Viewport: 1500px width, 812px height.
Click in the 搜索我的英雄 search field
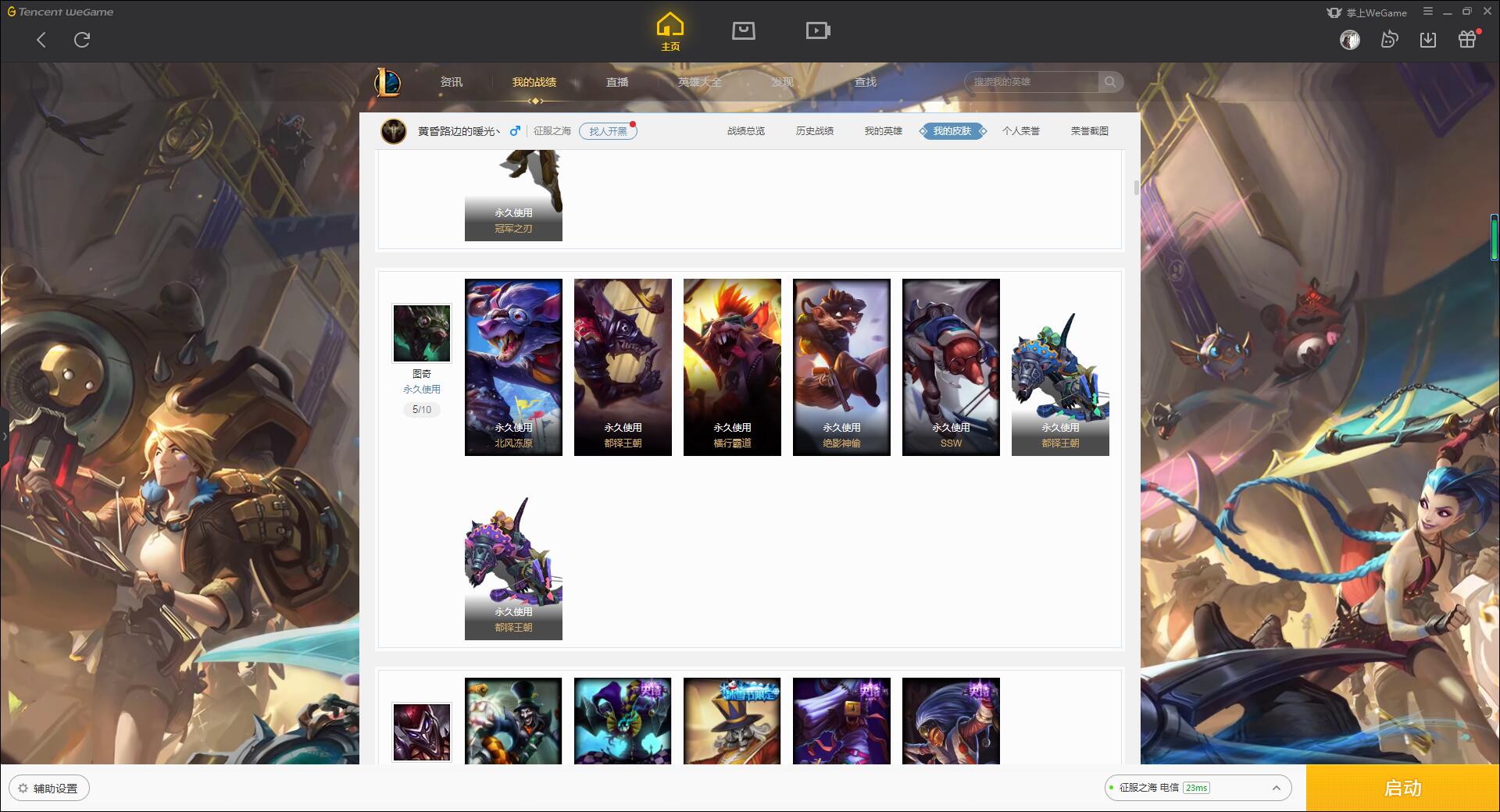(x=1031, y=82)
